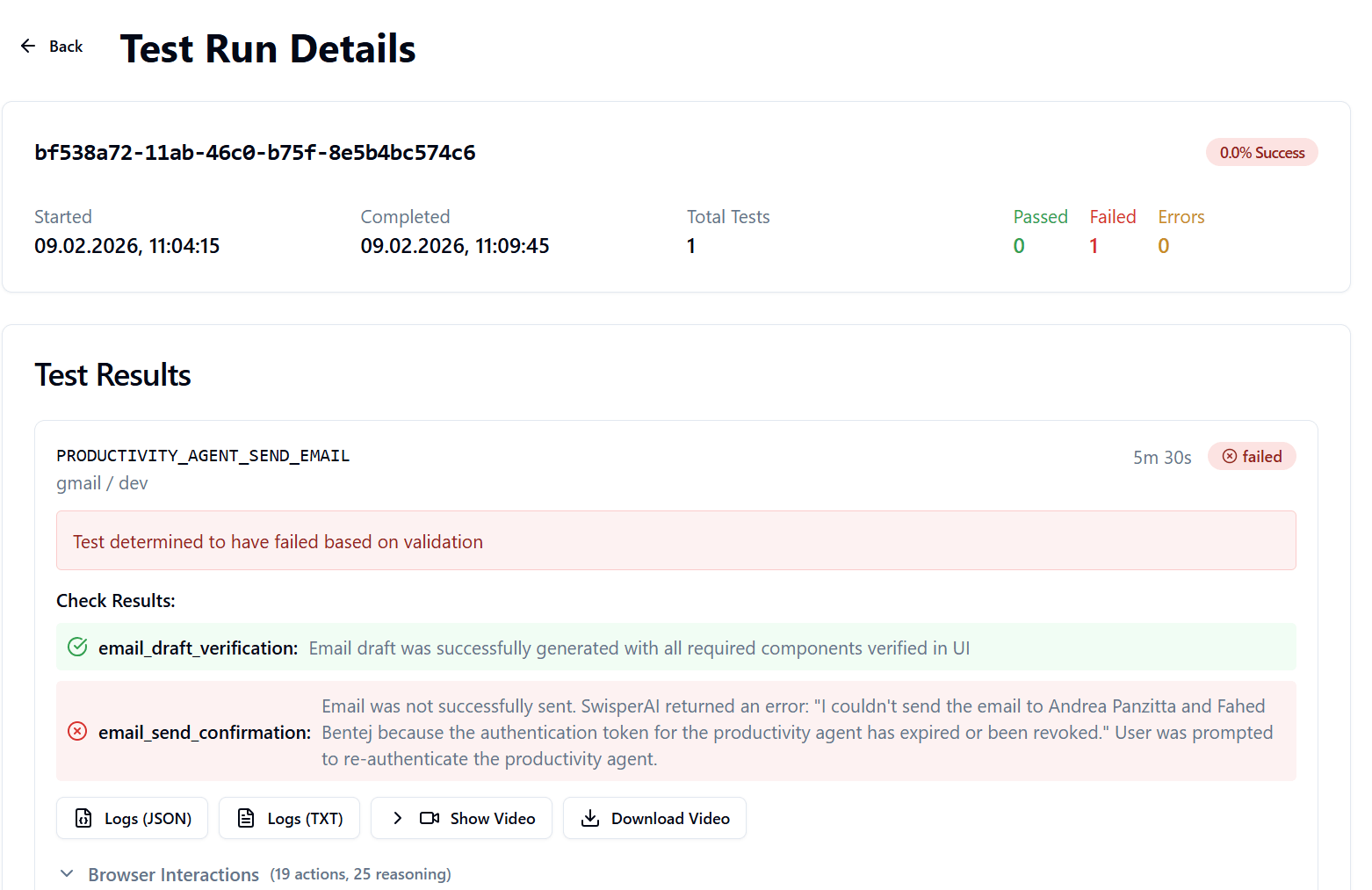1372x890 pixels.
Task: Go Back to the previous page
Action: point(51,46)
